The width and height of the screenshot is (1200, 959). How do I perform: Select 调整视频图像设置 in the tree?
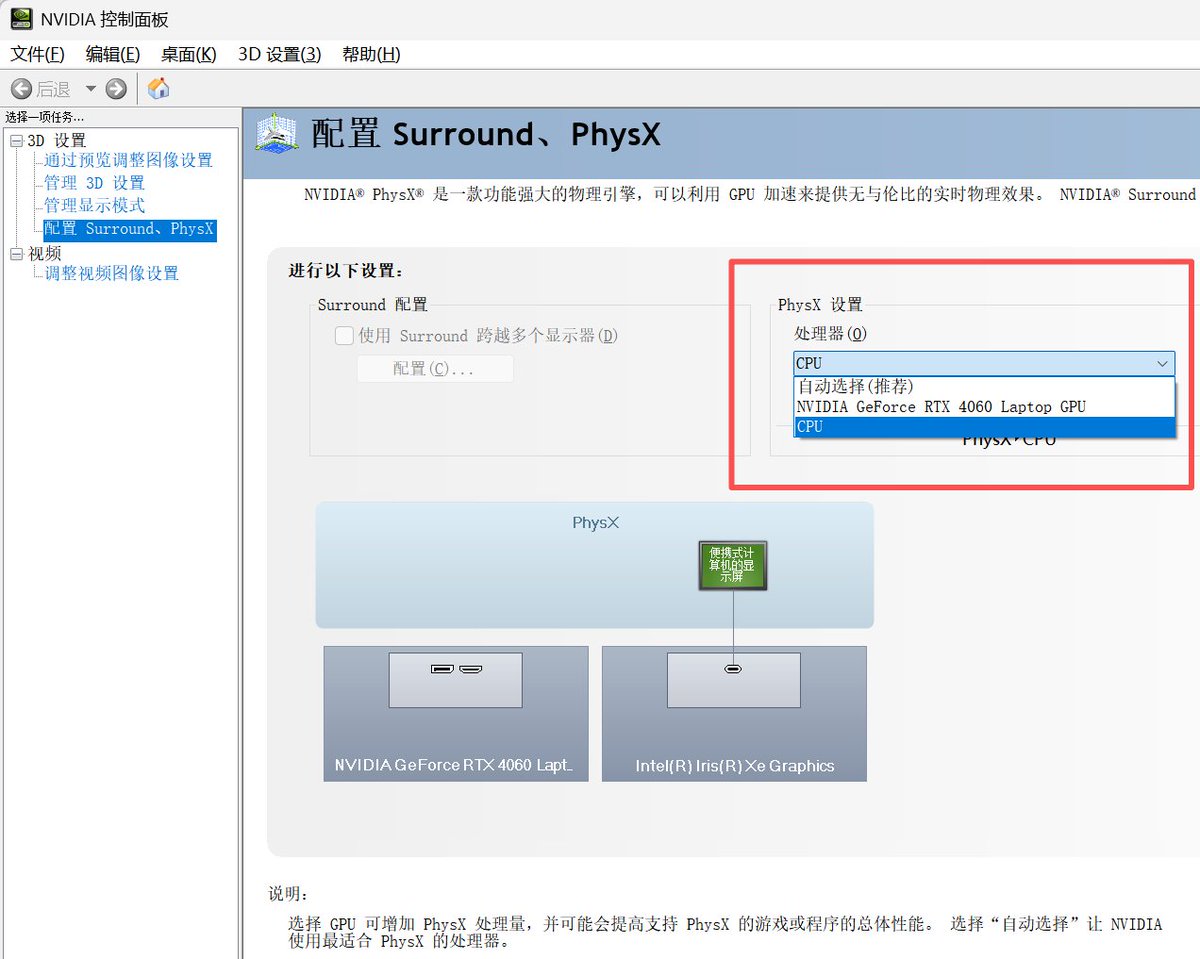[x=111, y=273]
